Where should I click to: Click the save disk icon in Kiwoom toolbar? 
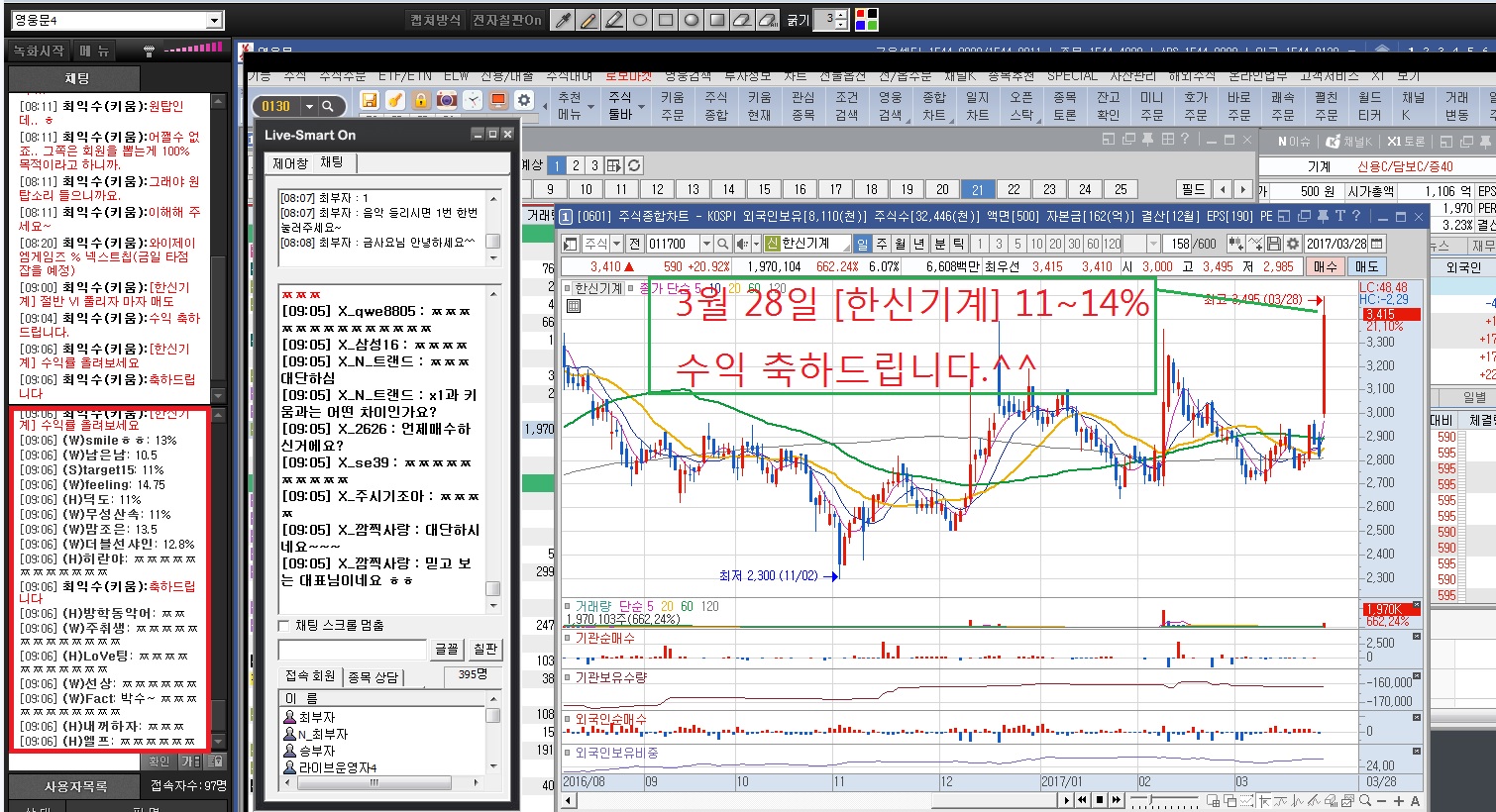click(x=370, y=100)
